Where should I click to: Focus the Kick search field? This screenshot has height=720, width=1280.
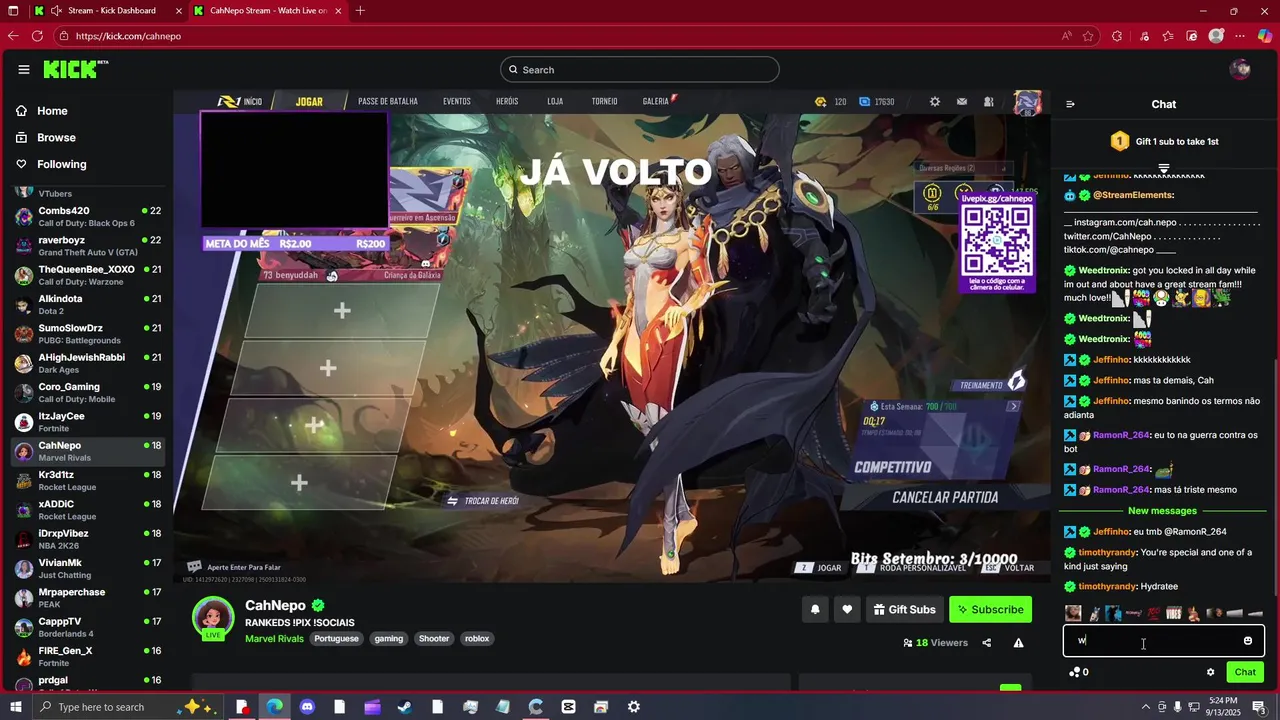[x=640, y=69]
